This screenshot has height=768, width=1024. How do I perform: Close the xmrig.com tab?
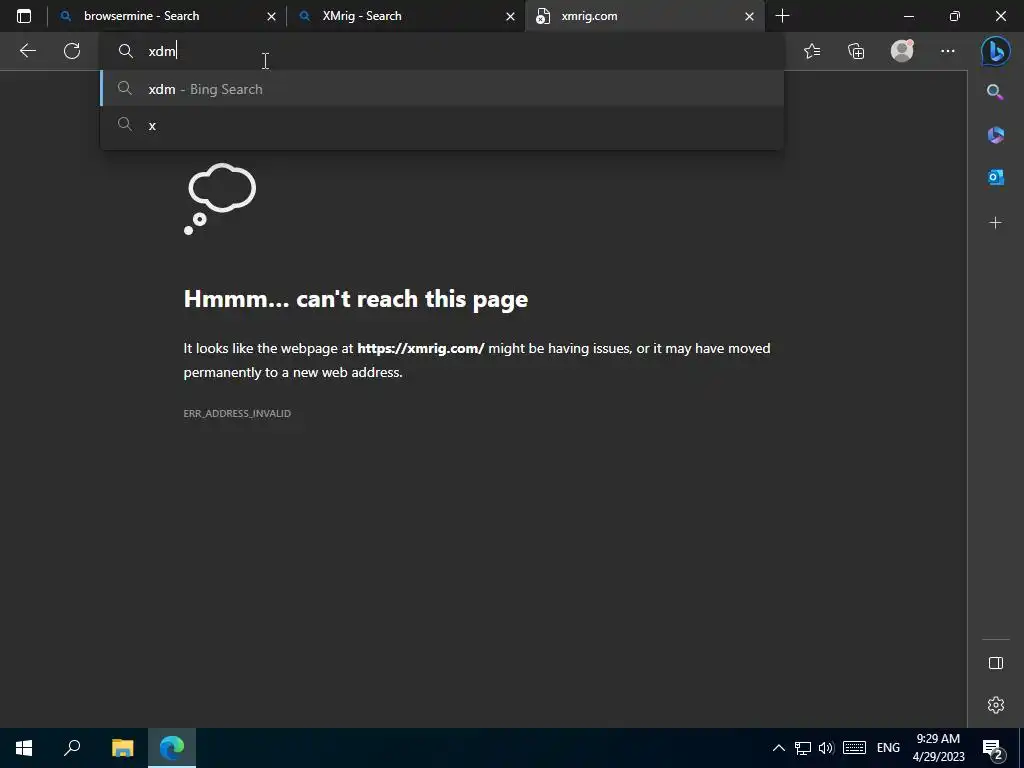pos(750,16)
